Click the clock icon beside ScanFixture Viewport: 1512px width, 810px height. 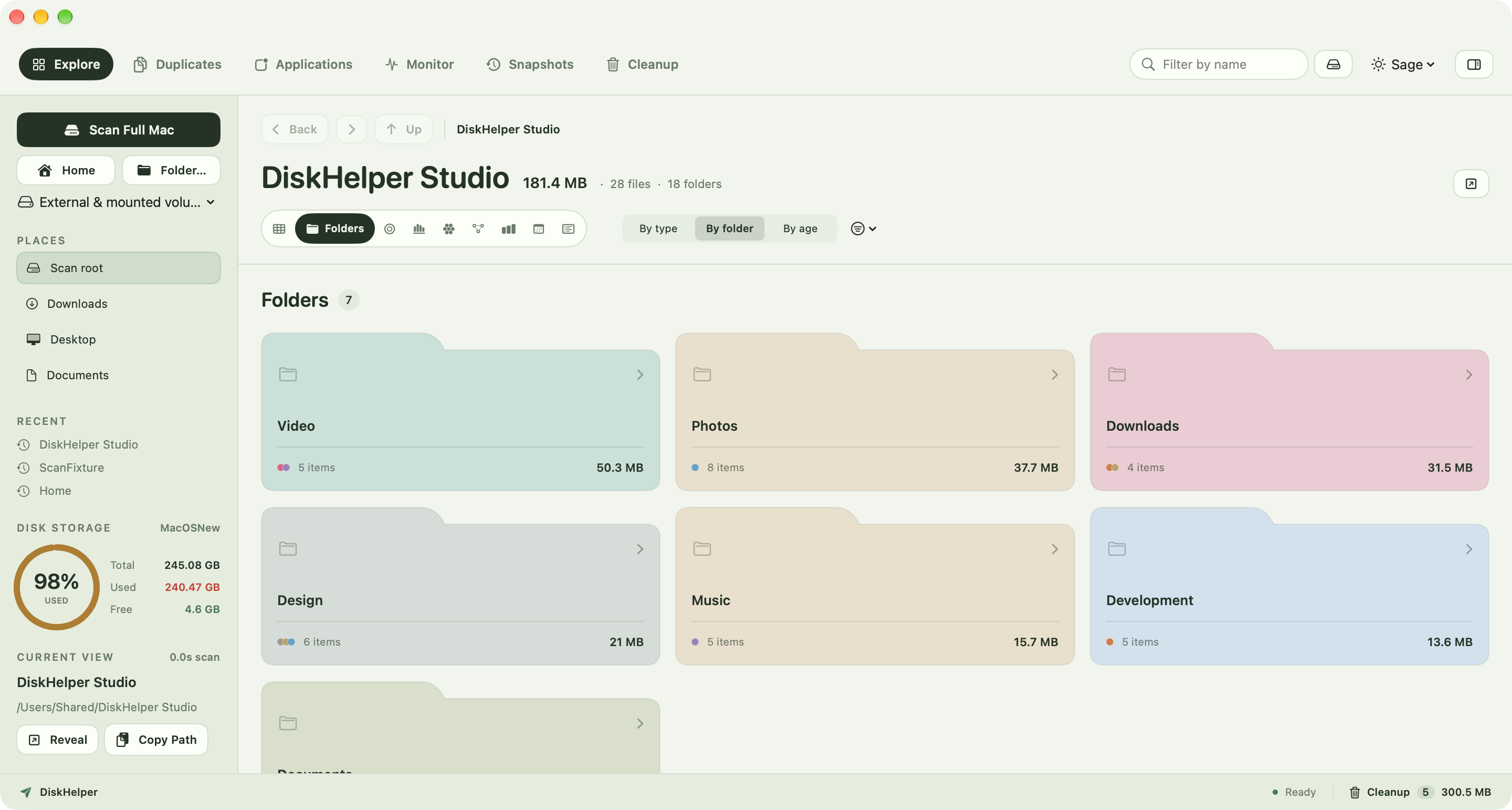pos(24,468)
